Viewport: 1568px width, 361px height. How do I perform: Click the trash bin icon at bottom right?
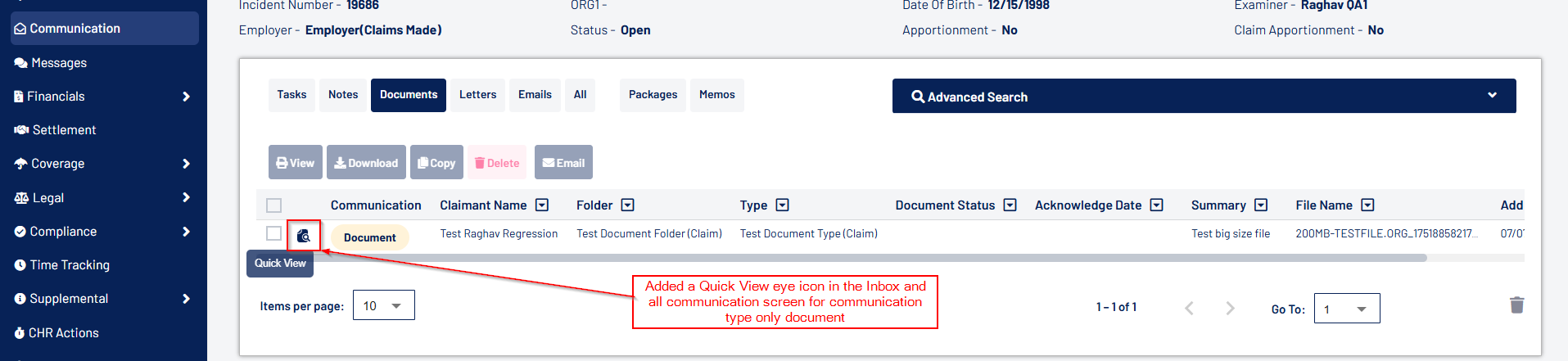[1516, 305]
